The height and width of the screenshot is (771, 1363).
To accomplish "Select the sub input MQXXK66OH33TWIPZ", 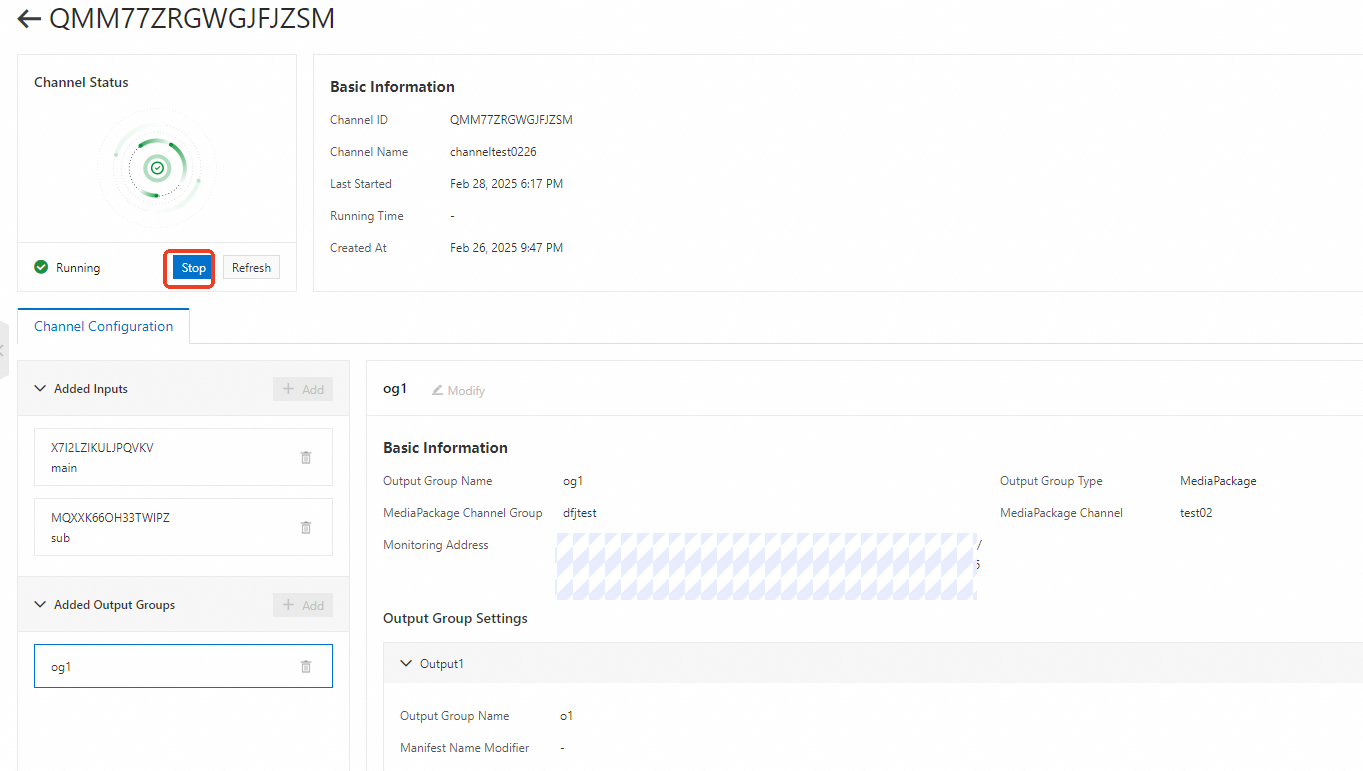I will (x=183, y=527).
